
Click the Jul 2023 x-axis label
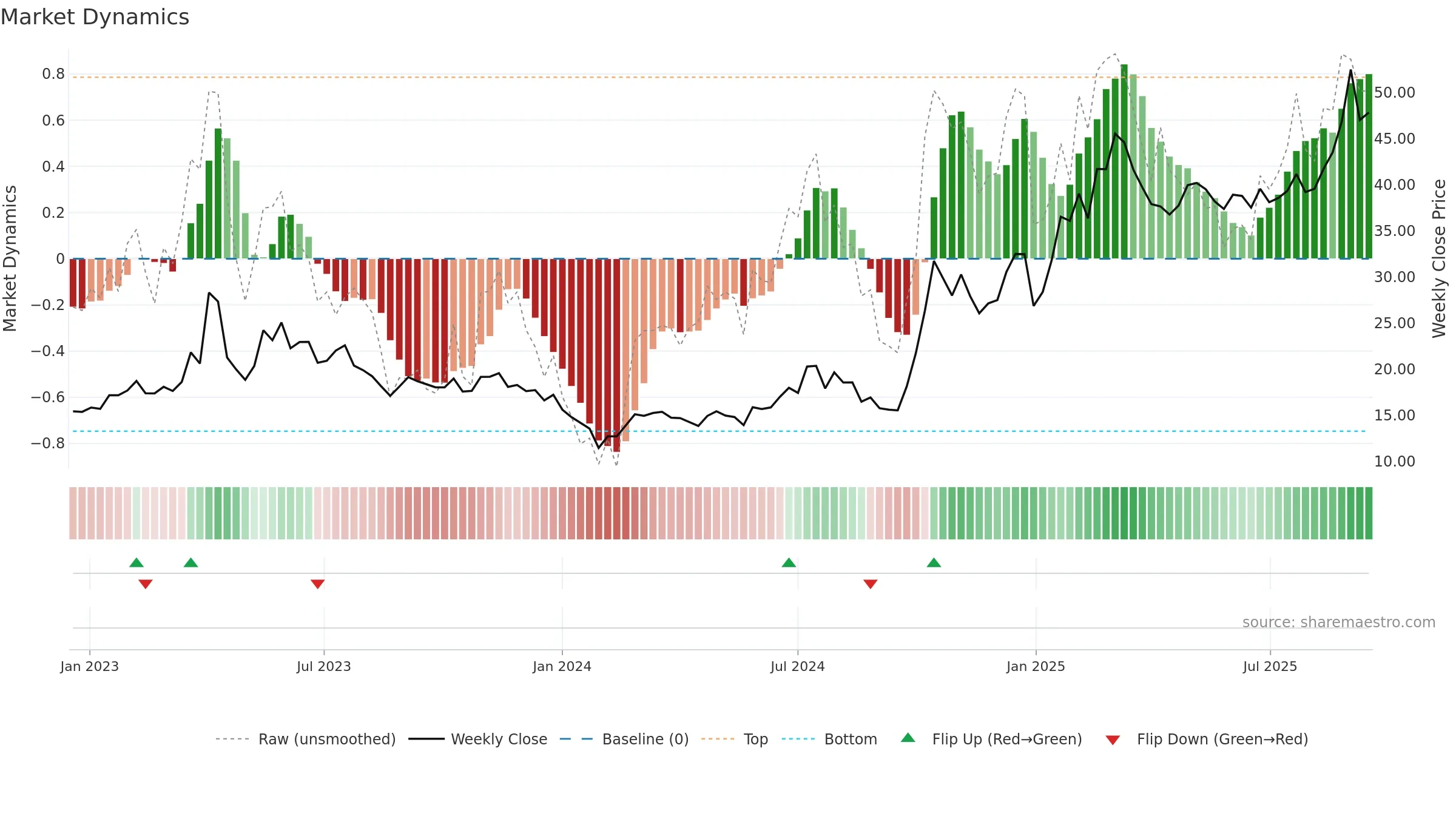click(324, 666)
